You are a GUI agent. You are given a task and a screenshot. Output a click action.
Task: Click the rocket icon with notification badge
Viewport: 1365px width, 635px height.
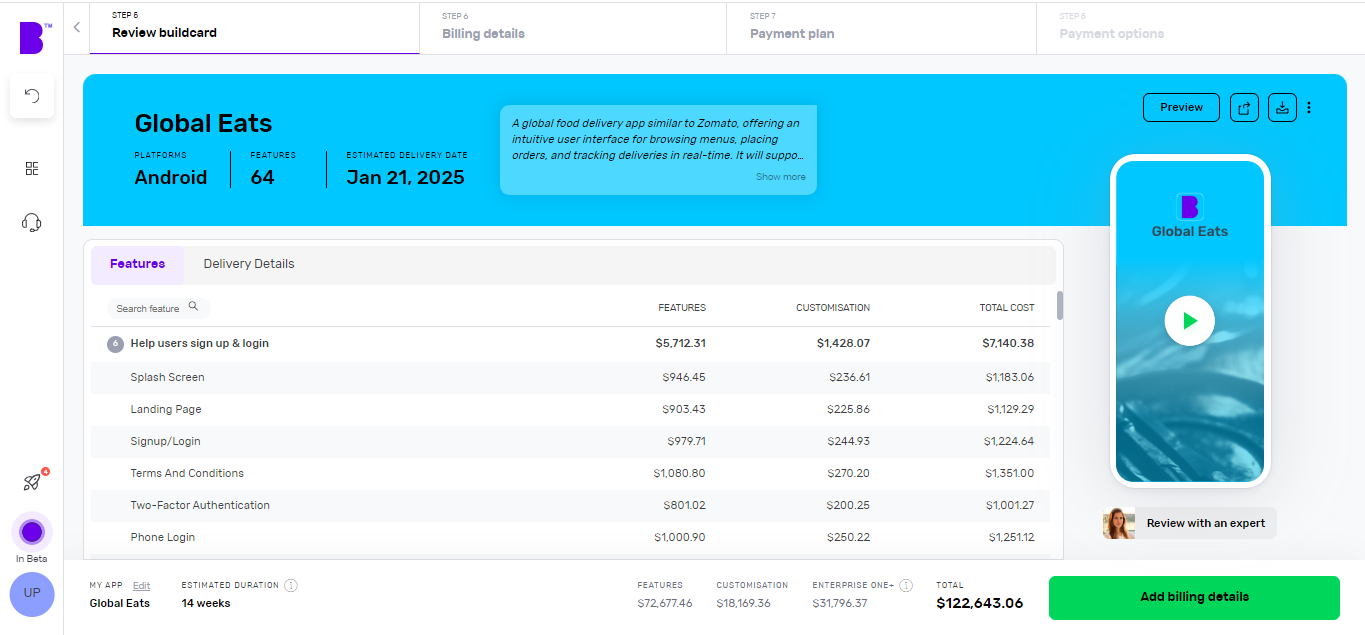32,482
